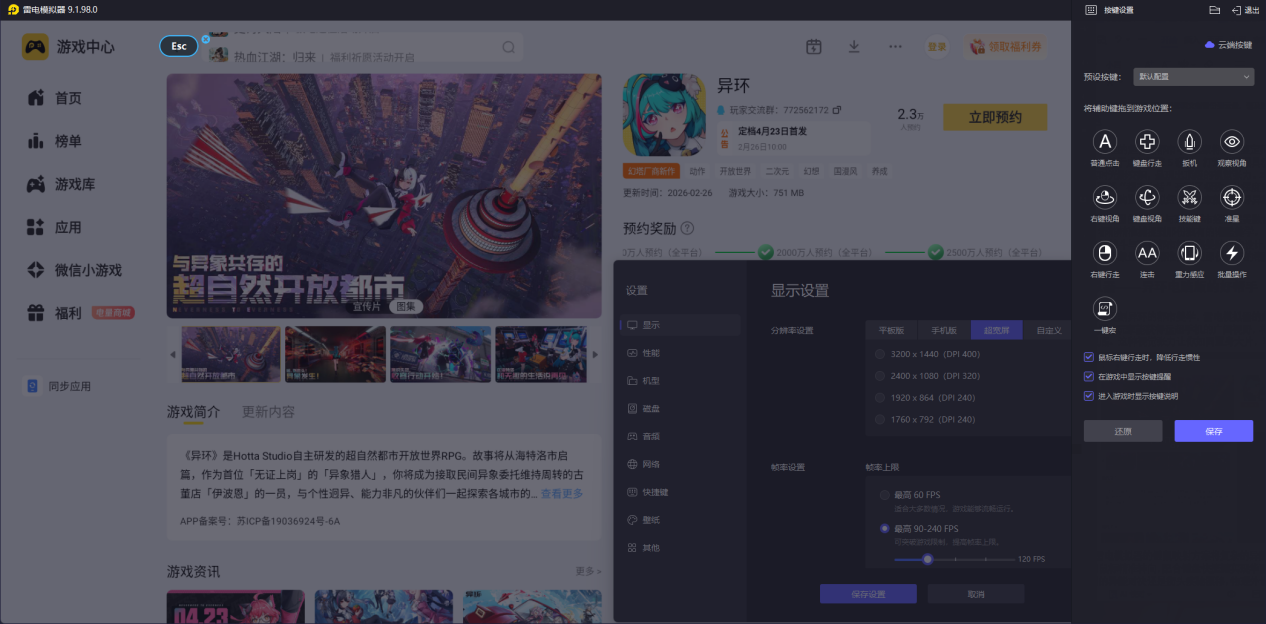The image size is (1266, 624).
Task: Select the 技能键 crossed-swords icon
Action: 1189,197
